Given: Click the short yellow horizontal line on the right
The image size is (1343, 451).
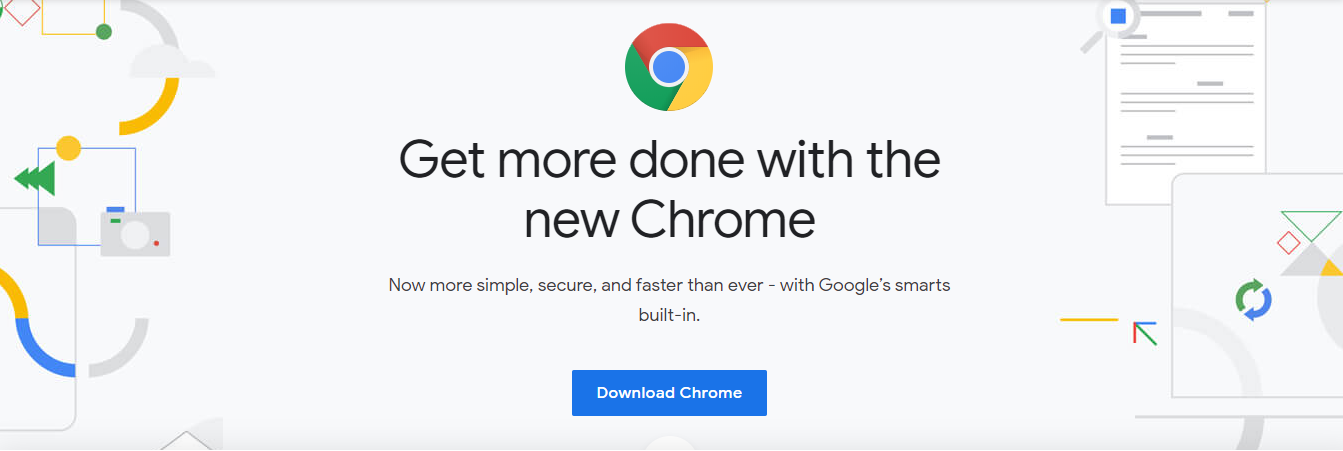Looking at the screenshot, I should [x=1089, y=319].
